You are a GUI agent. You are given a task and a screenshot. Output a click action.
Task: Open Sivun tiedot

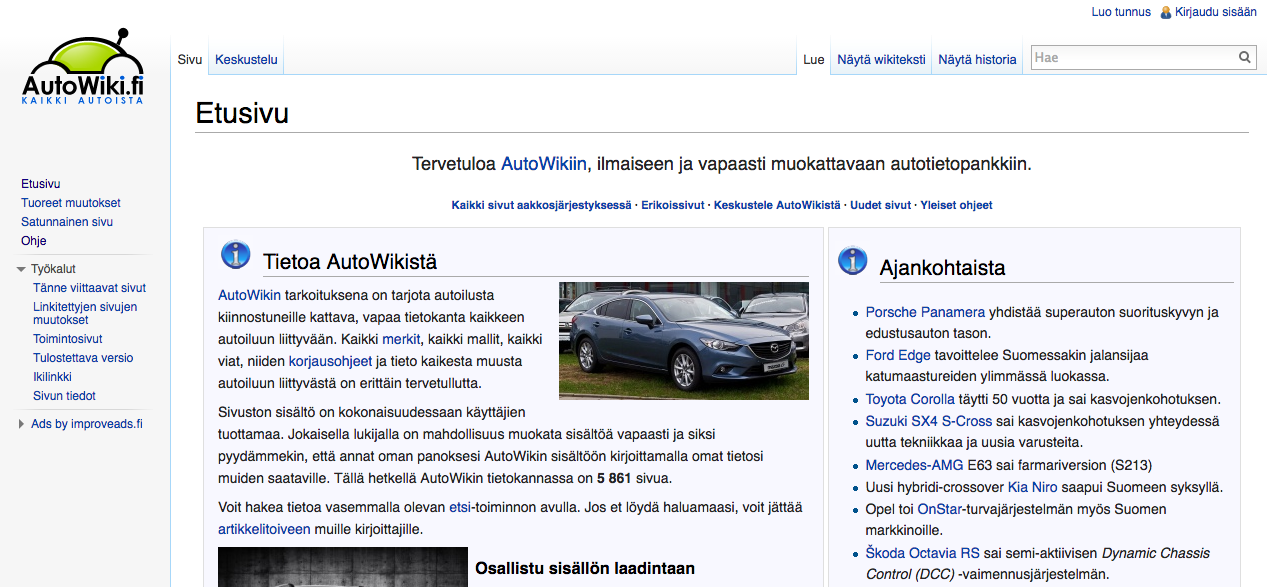(x=64, y=396)
